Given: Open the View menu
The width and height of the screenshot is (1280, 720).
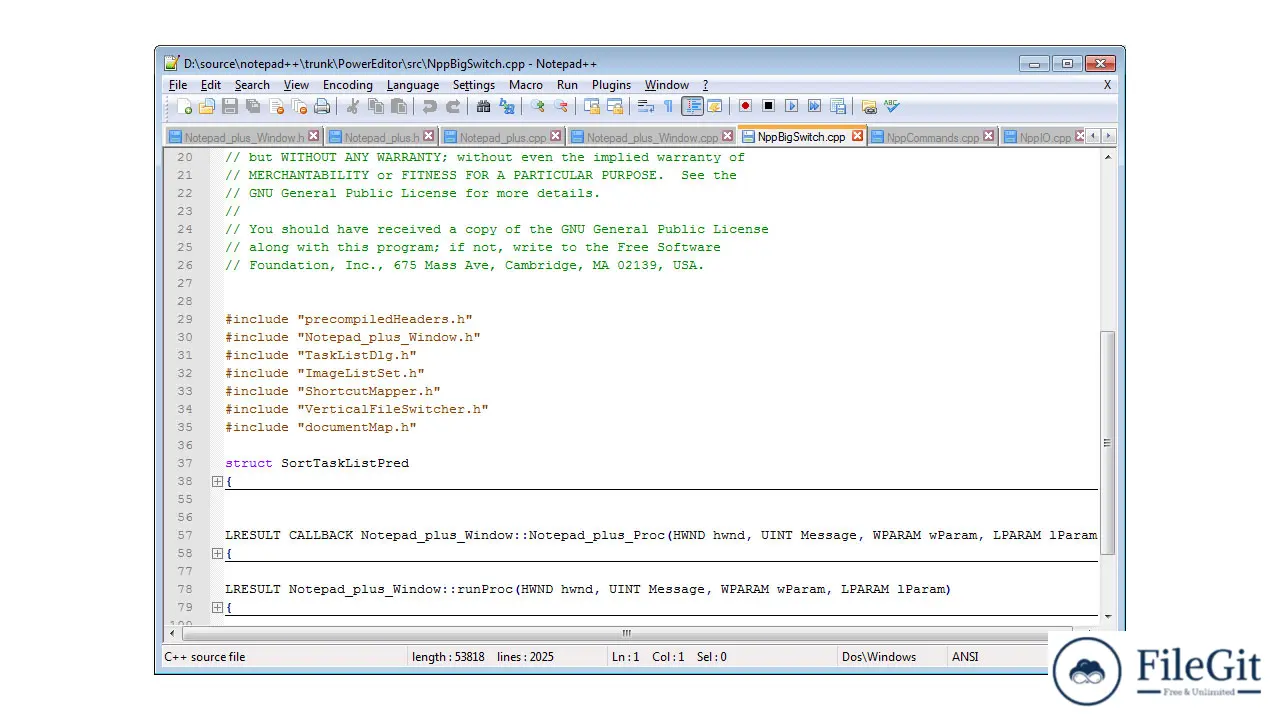Looking at the screenshot, I should (x=296, y=85).
